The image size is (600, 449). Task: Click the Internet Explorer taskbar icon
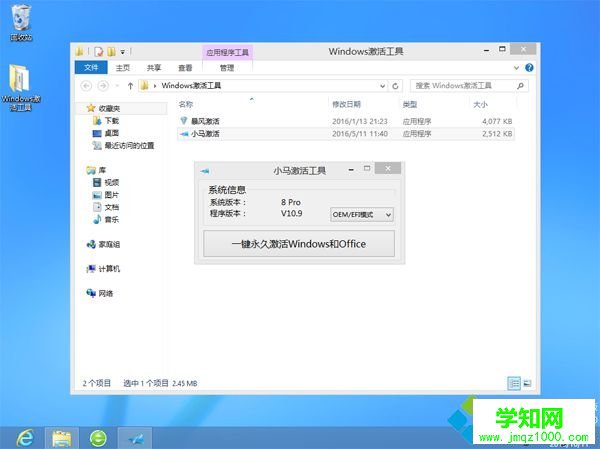[x=25, y=438]
